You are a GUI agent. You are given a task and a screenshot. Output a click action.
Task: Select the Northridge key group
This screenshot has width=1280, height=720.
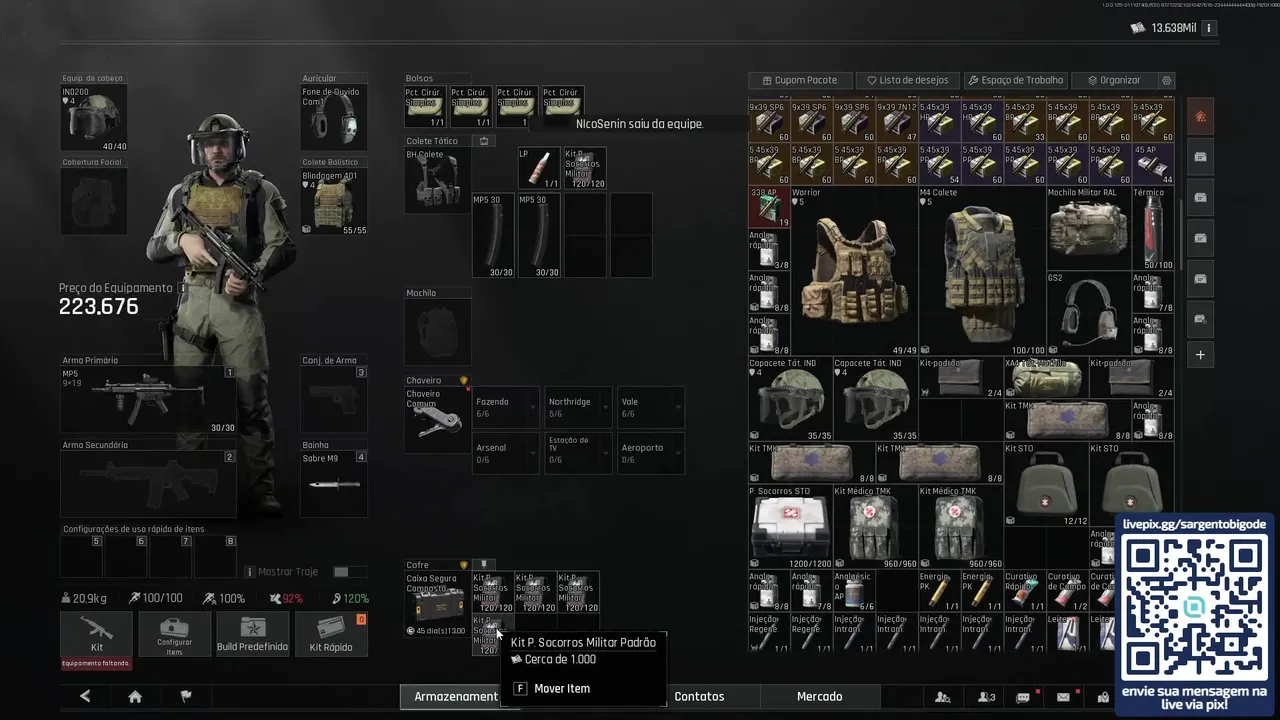point(578,407)
